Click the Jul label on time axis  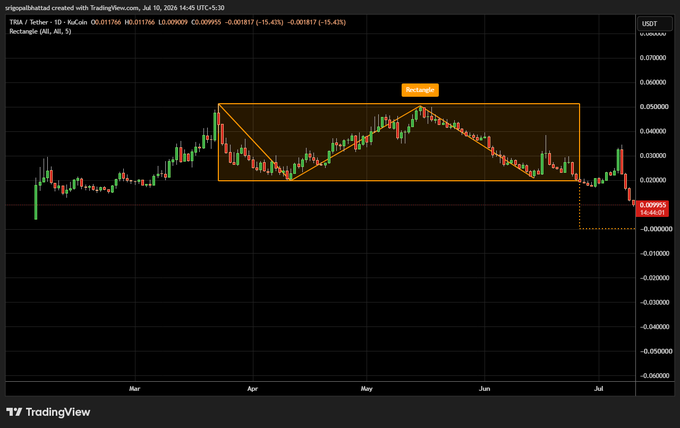click(x=598, y=389)
